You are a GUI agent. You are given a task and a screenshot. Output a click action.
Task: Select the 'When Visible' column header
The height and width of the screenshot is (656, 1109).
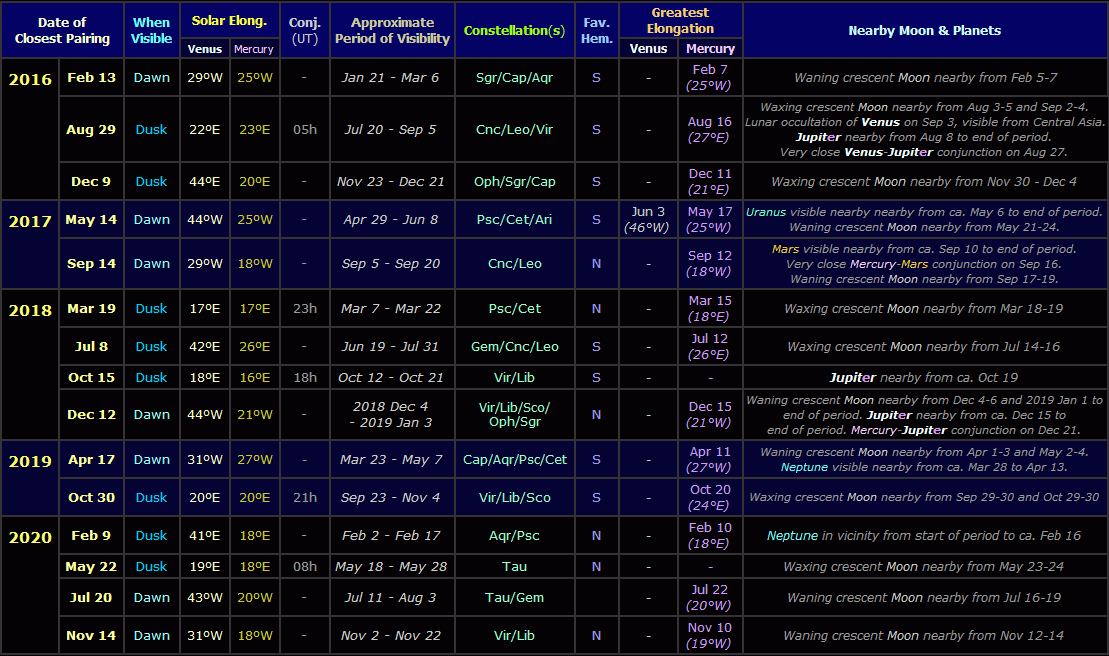(152, 30)
